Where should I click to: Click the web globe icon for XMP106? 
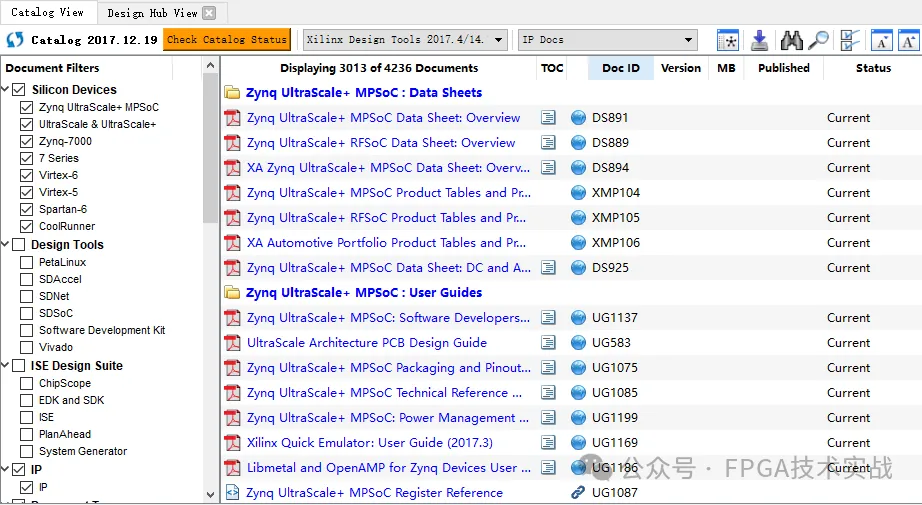click(579, 243)
